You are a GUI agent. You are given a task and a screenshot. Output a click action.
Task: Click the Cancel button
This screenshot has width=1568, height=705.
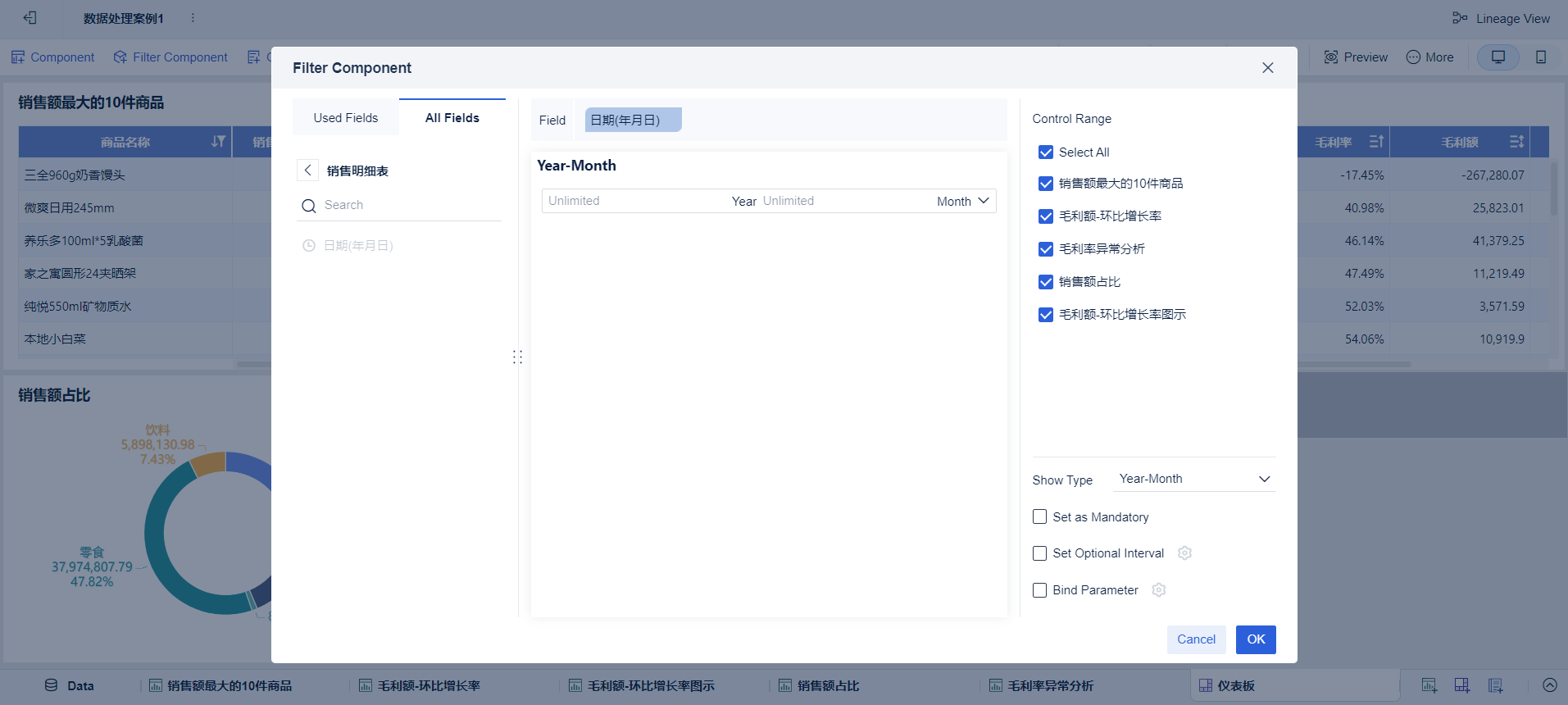click(1197, 639)
